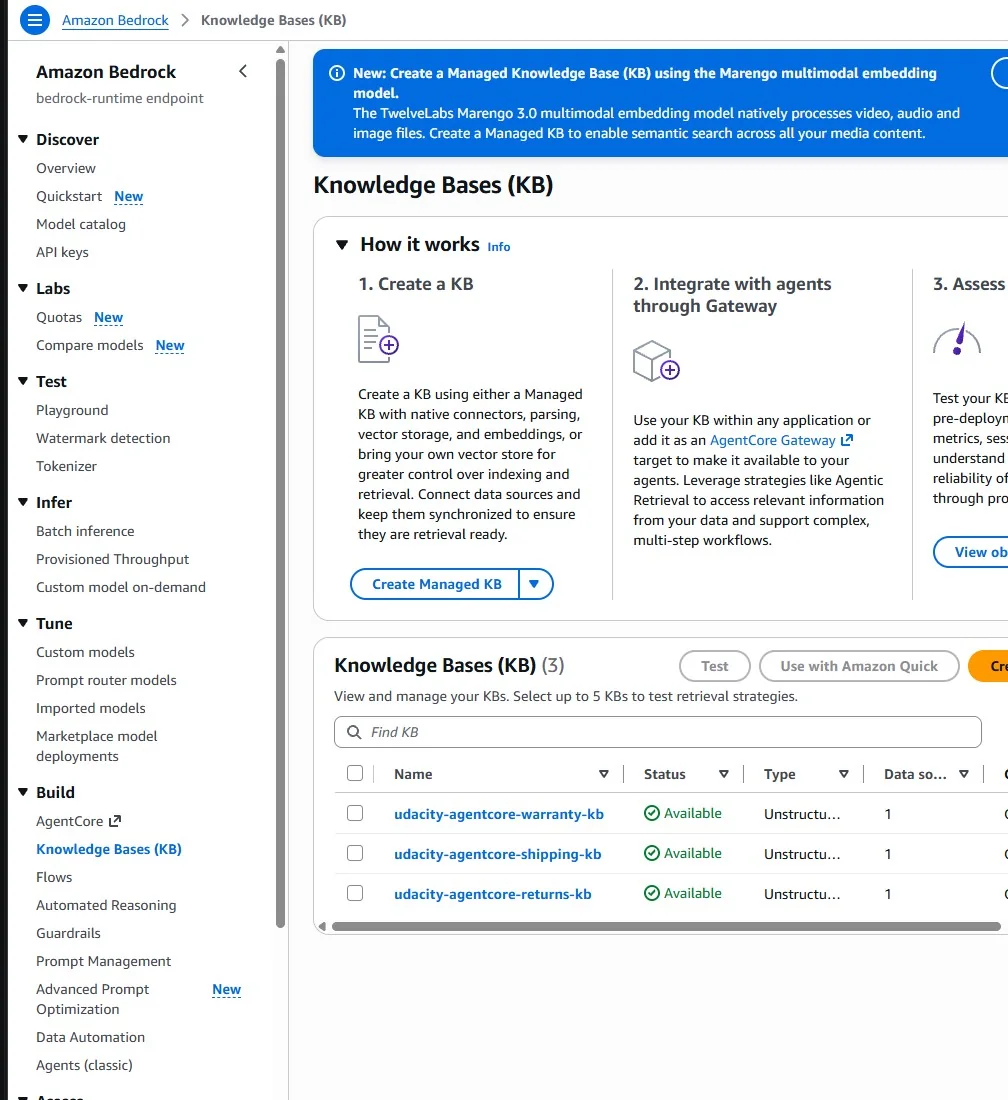This screenshot has width=1008, height=1100.
Task: Sort by the Data source column arrow
Action: [964, 774]
